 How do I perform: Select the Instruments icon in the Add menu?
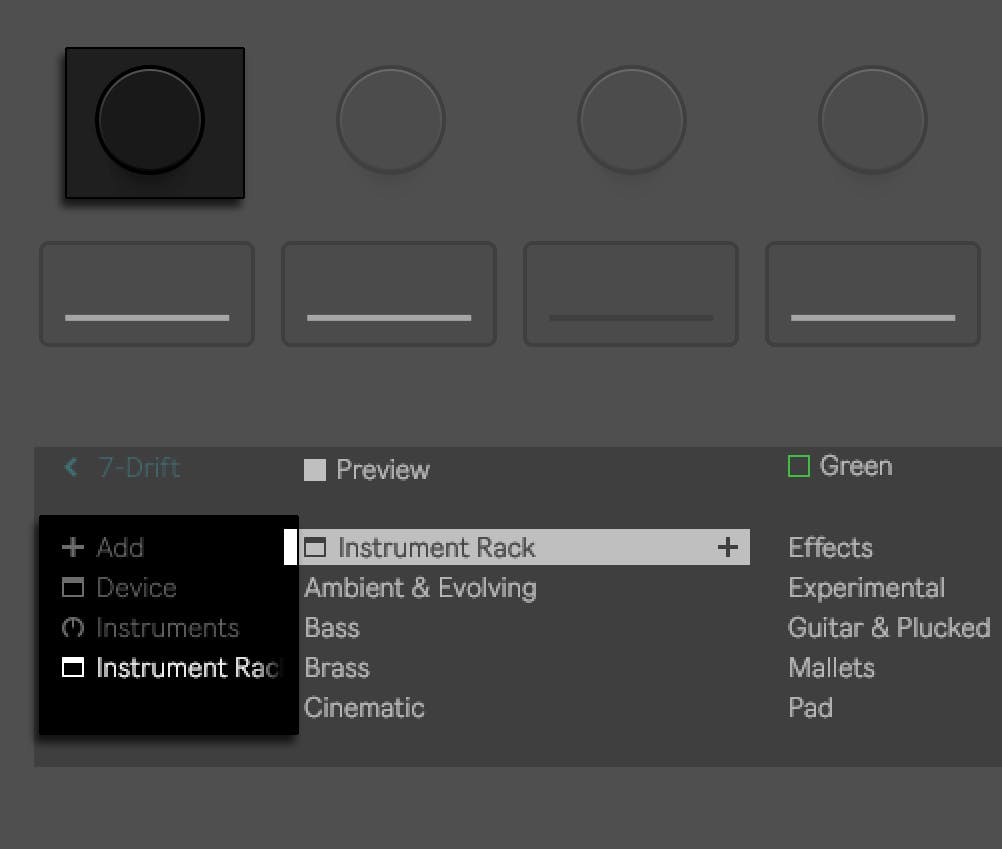[71, 628]
